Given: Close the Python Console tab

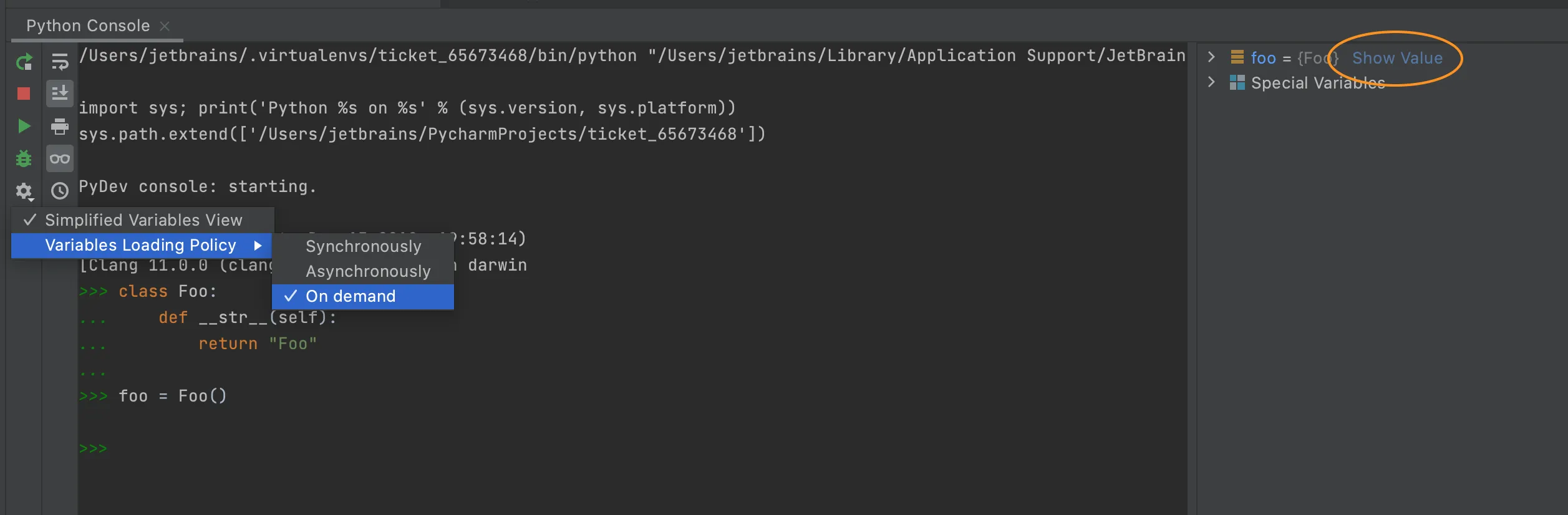Looking at the screenshot, I should pyautogui.click(x=165, y=26).
